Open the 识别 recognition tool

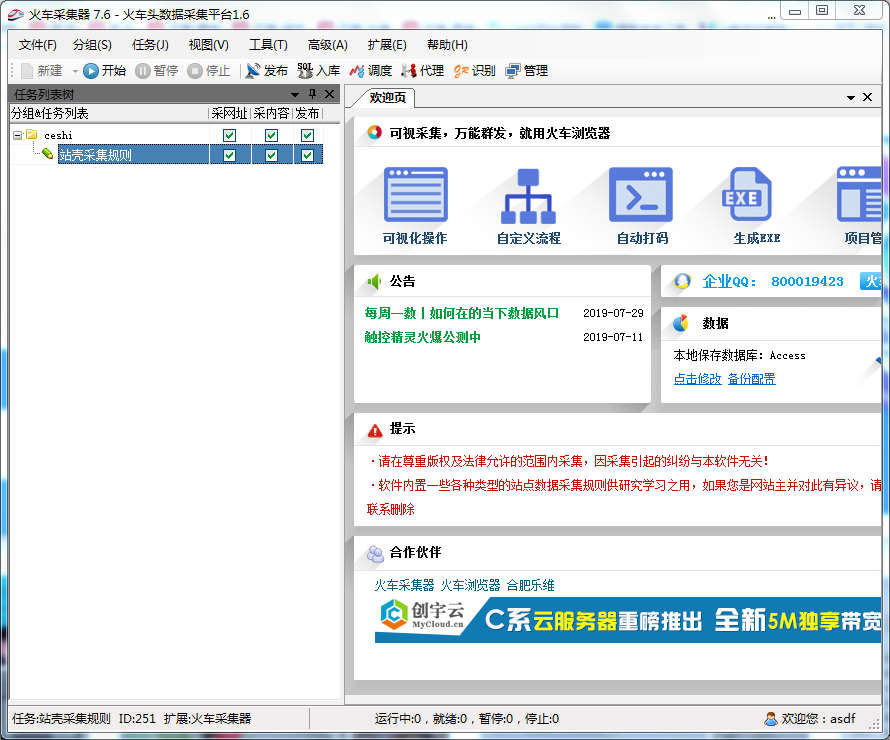475,71
